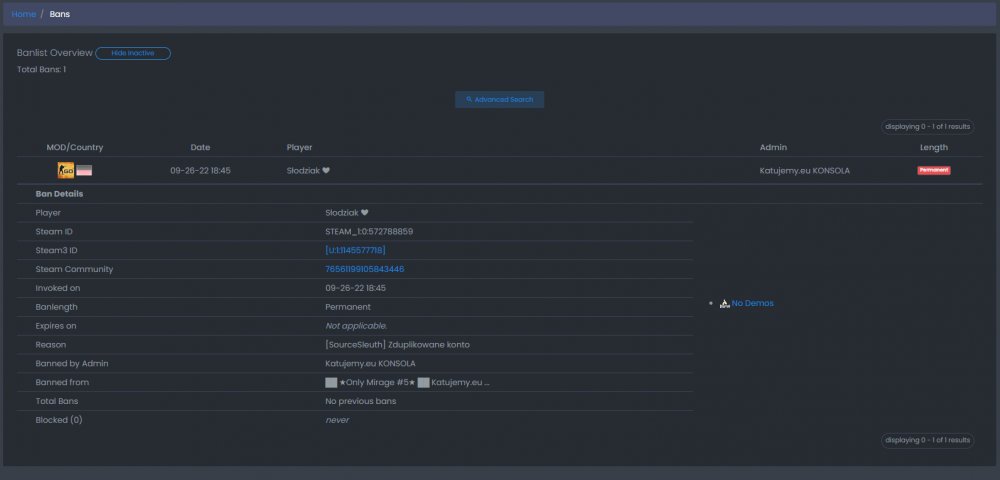The height and width of the screenshot is (480, 1000).
Task: Click the Banned from label
Action: pos(62,382)
